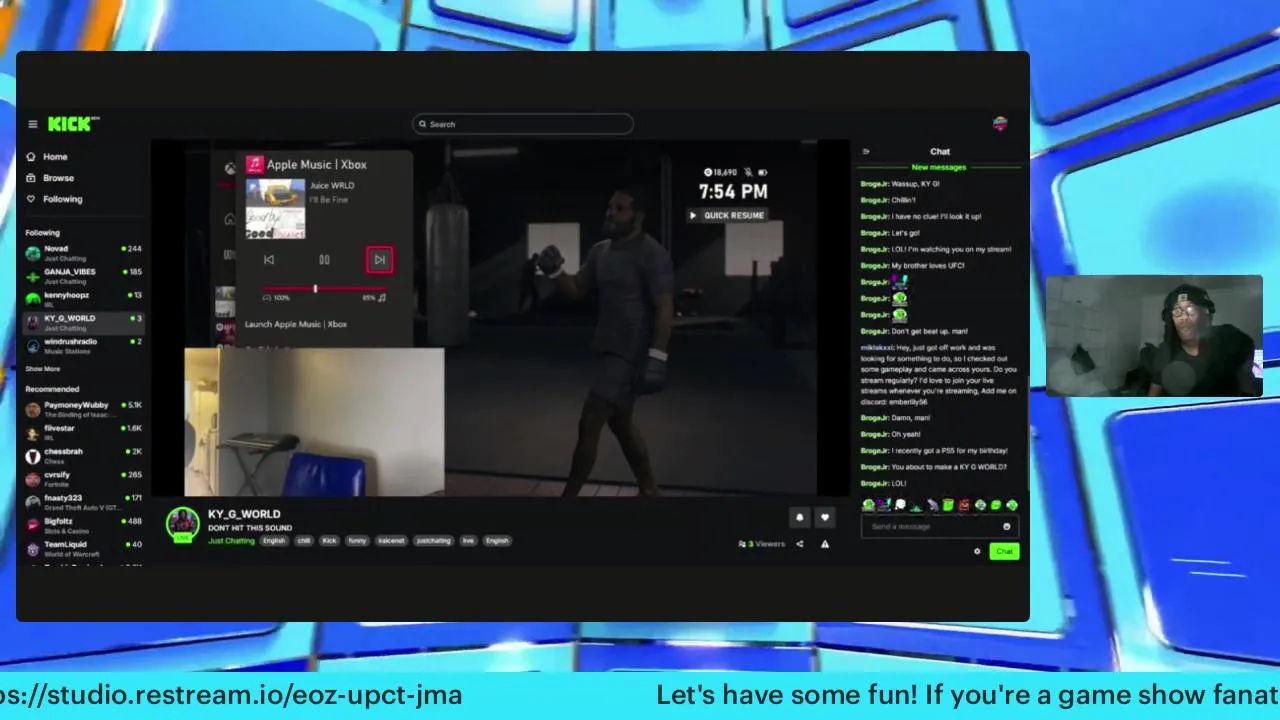
Task: Open Novad channel in Following list
Action: click(84, 252)
